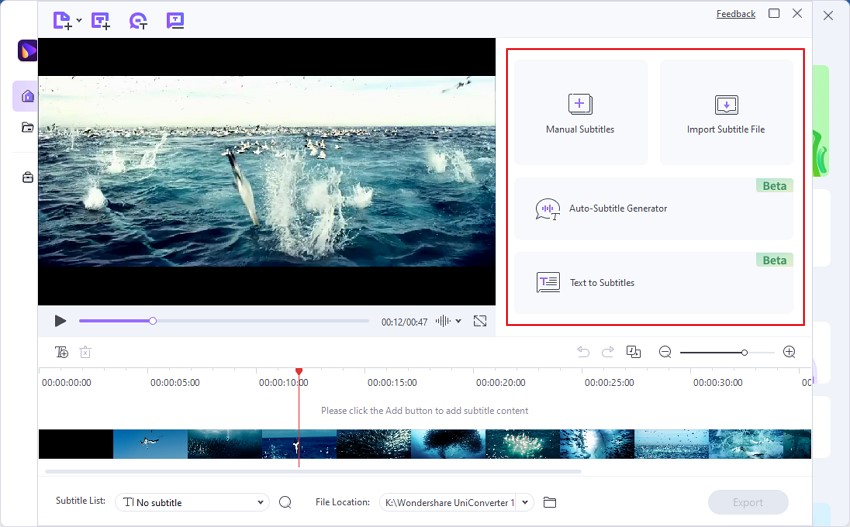
Task: Click the subtitle overlay icon beside redo
Action: pyautogui.click(x=633, y=352)
